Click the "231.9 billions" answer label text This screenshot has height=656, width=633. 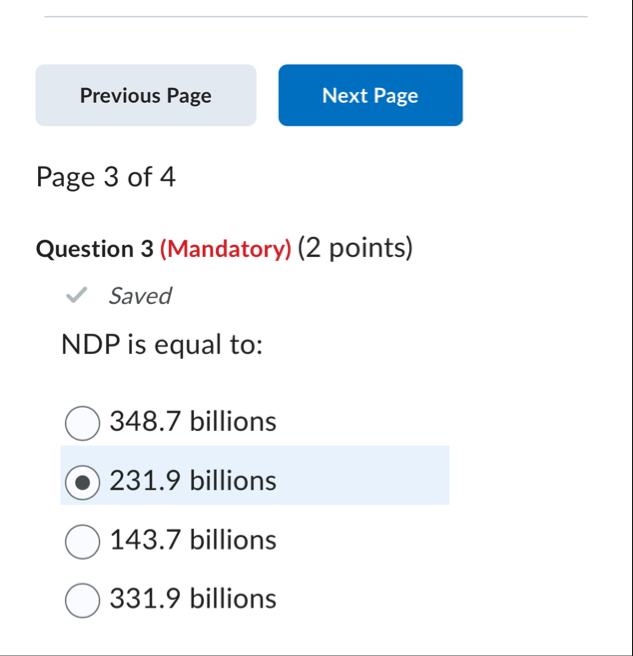[193, 480]
